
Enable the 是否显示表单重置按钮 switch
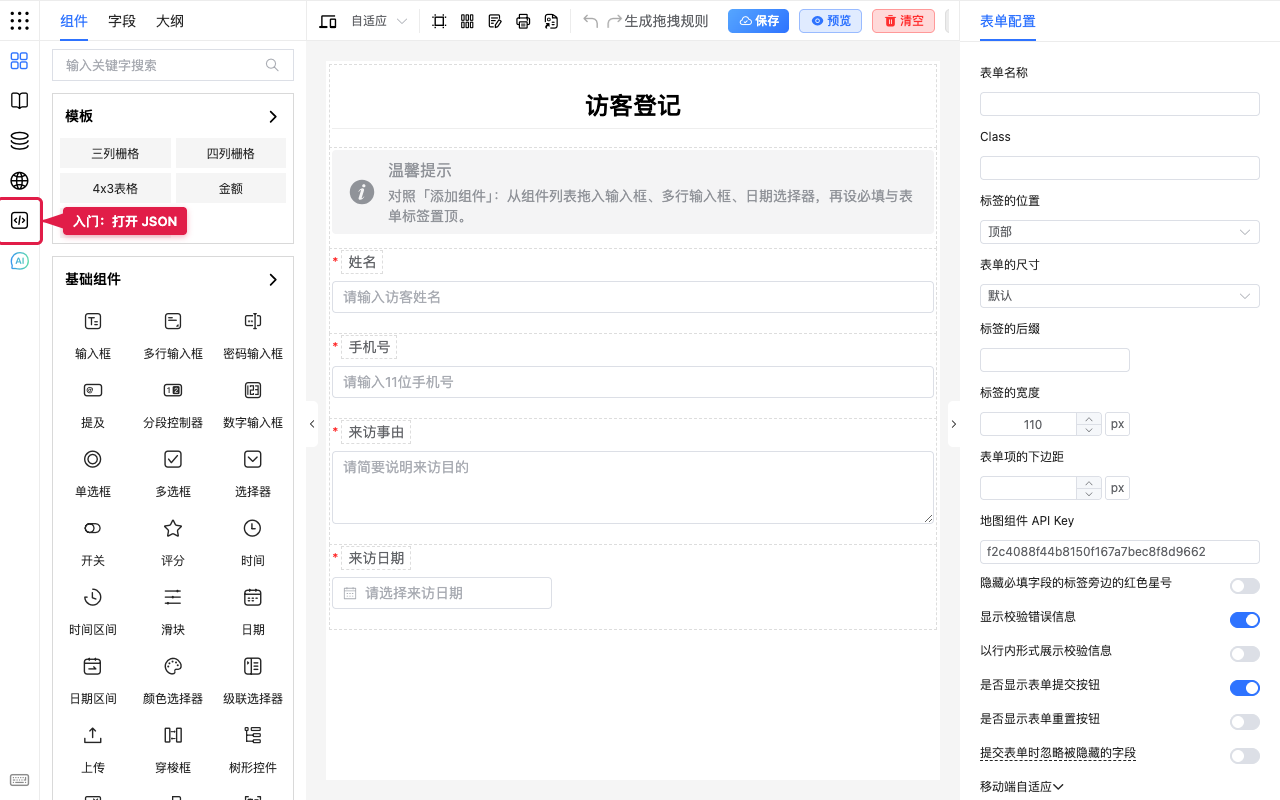click(x=1245, y=722)
